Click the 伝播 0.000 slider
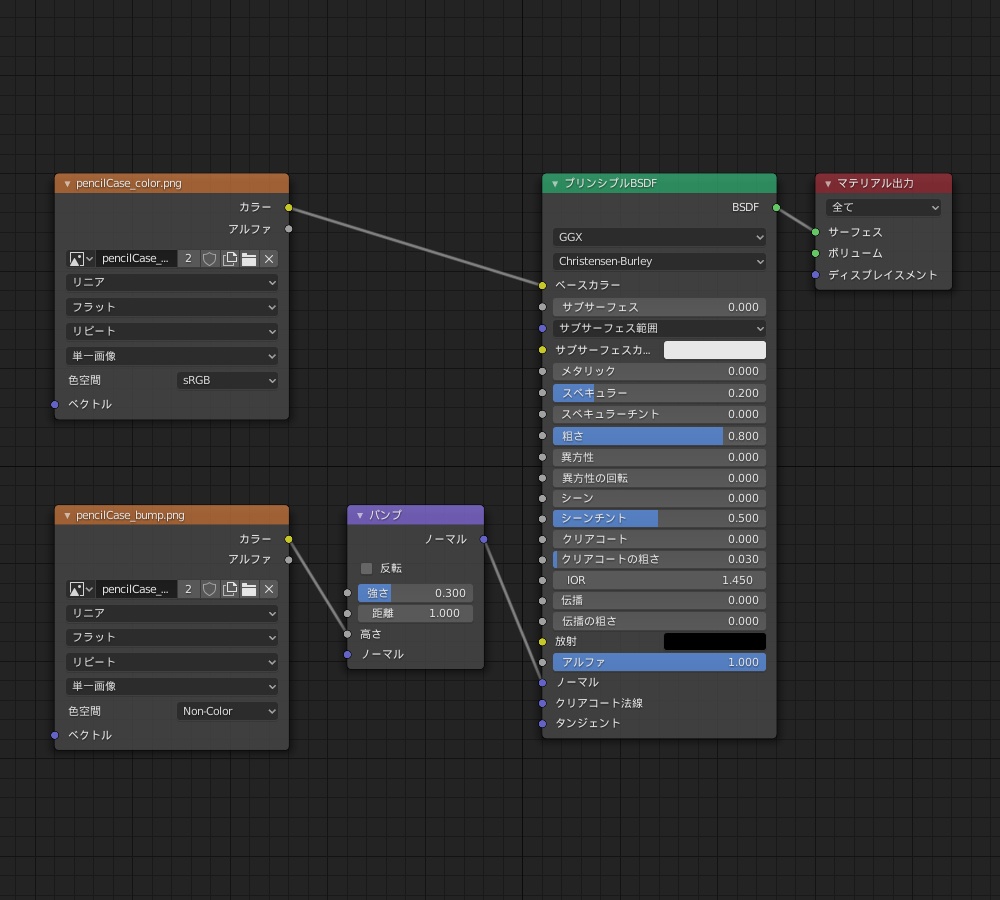This screenshot has height=900, width=1000. point(659,600)
